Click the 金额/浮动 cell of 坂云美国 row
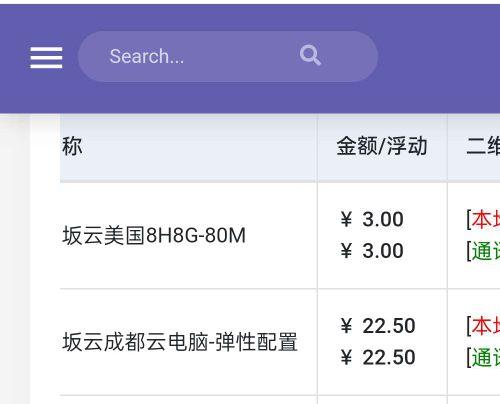The height and width of the screenshot is (404, 500). [x=382, y=235]
